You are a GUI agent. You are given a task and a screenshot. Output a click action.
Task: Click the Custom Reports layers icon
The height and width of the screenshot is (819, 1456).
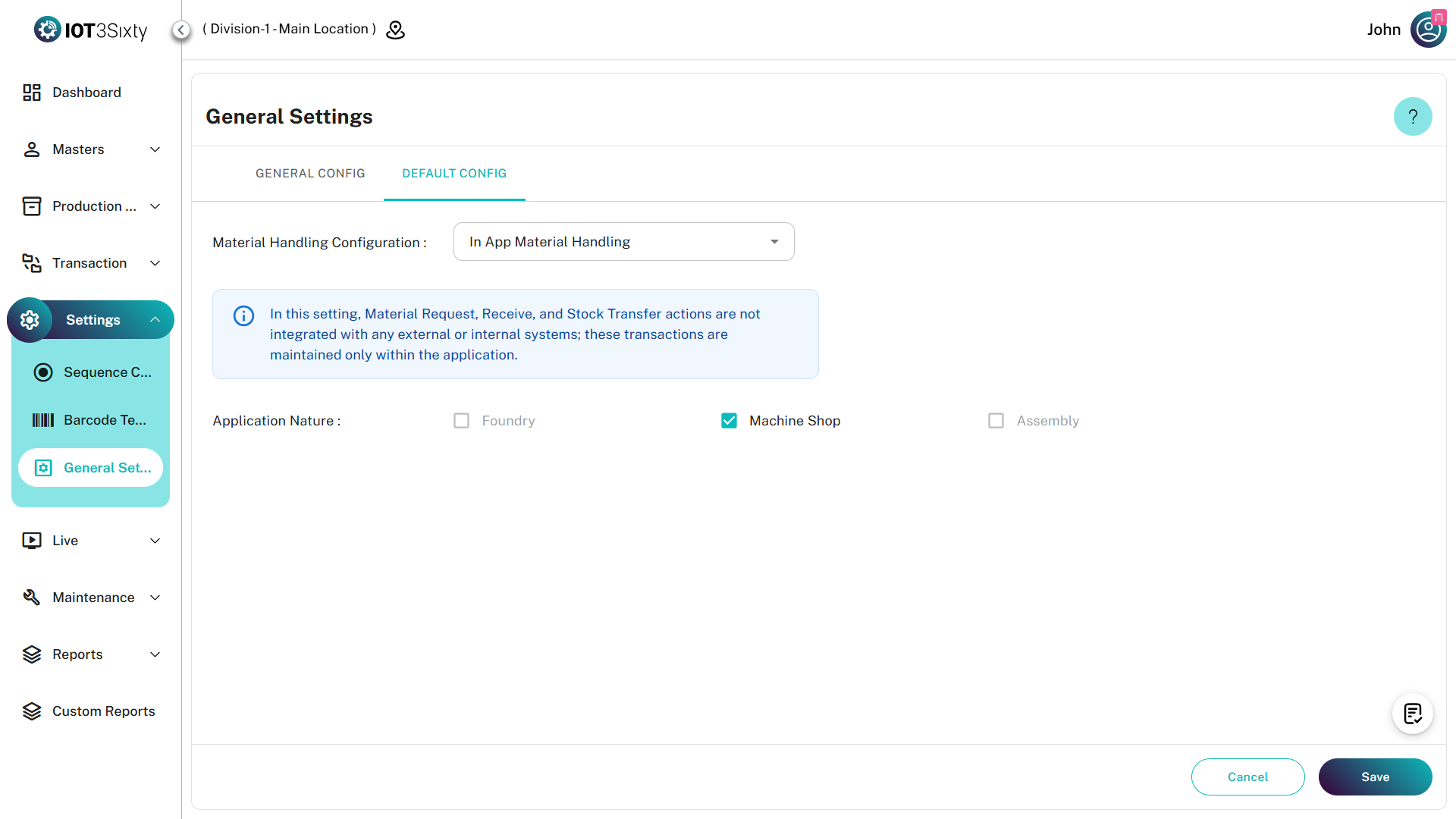(x=32, y=711)
